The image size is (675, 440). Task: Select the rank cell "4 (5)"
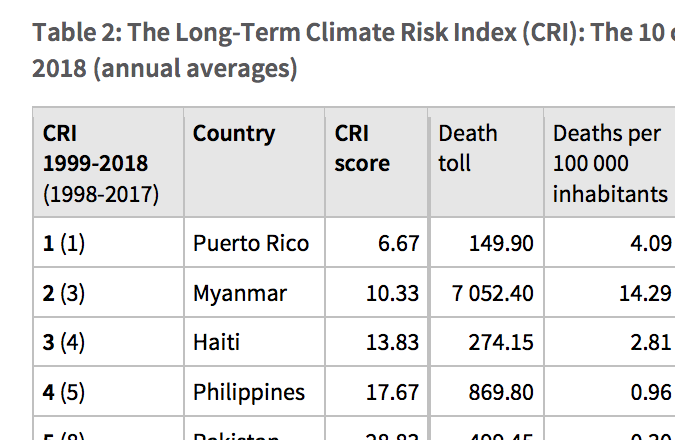pos(64,393)
